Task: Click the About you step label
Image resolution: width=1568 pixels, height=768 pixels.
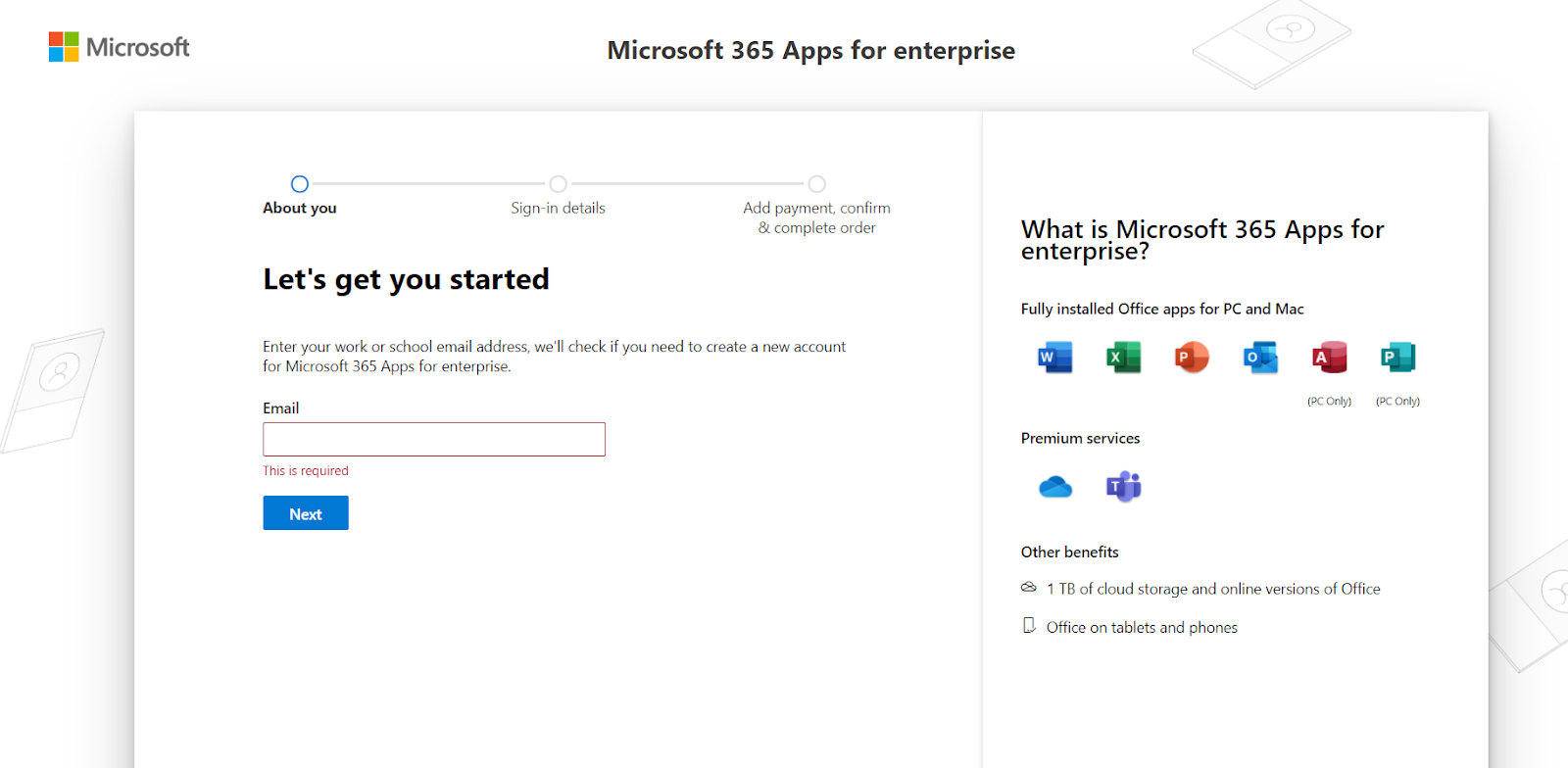Action: 300,208
